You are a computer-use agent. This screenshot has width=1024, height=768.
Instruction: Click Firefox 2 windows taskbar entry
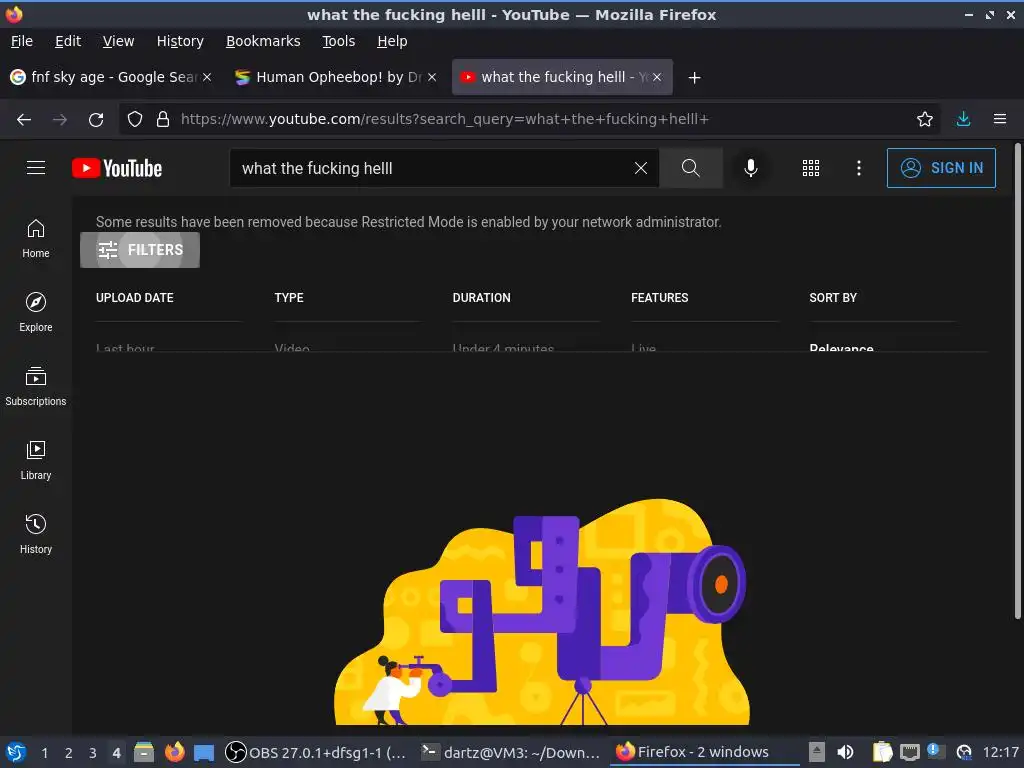[704, 752]
